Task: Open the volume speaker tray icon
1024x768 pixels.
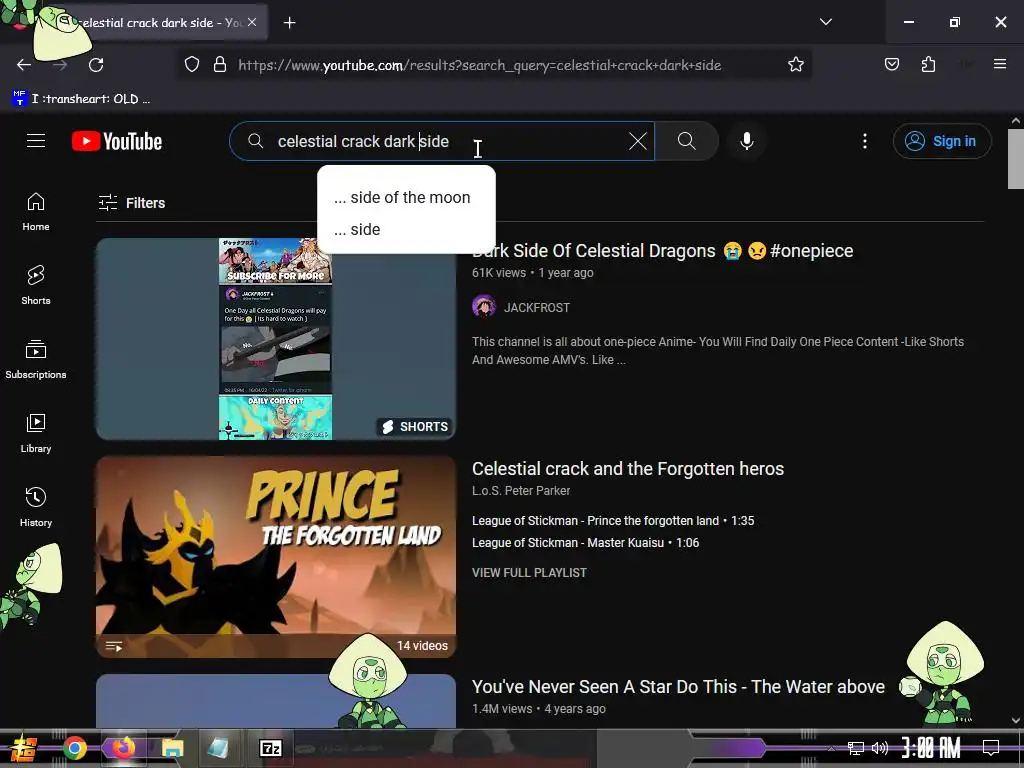Action: click(x=880, y=748)
